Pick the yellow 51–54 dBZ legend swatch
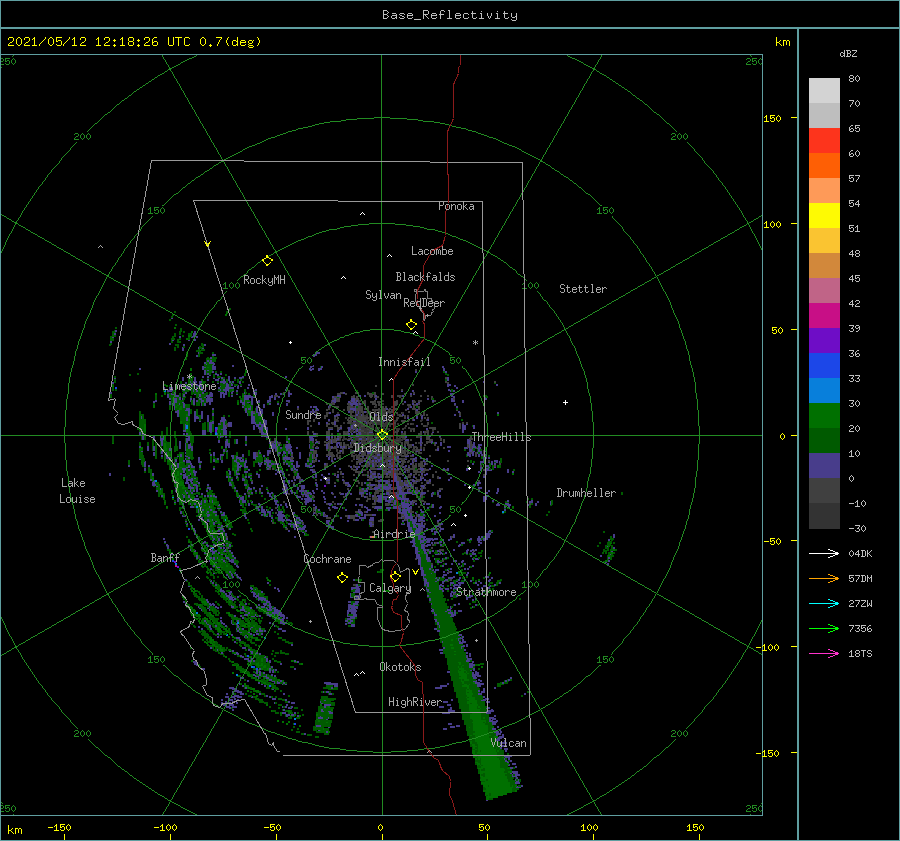The height and width of the screenshot is (841, 900). pyautogui.click(x=824, y=216)
